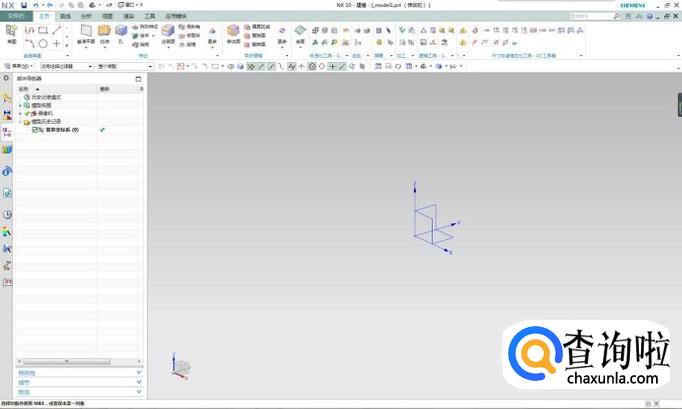Switch to the View ribbon tab
The image size is (682, 409).
point(107,16)
